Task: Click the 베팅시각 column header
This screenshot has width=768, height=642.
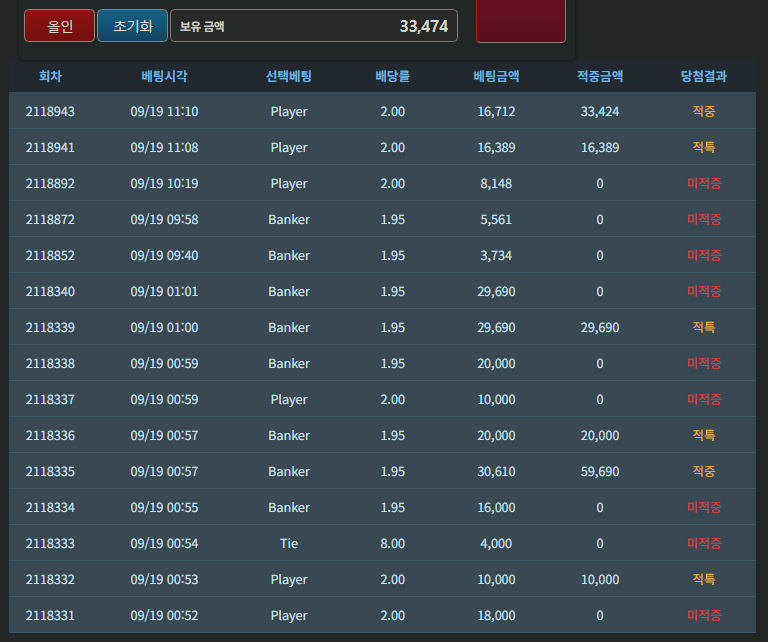Action: tap(164, 76)
